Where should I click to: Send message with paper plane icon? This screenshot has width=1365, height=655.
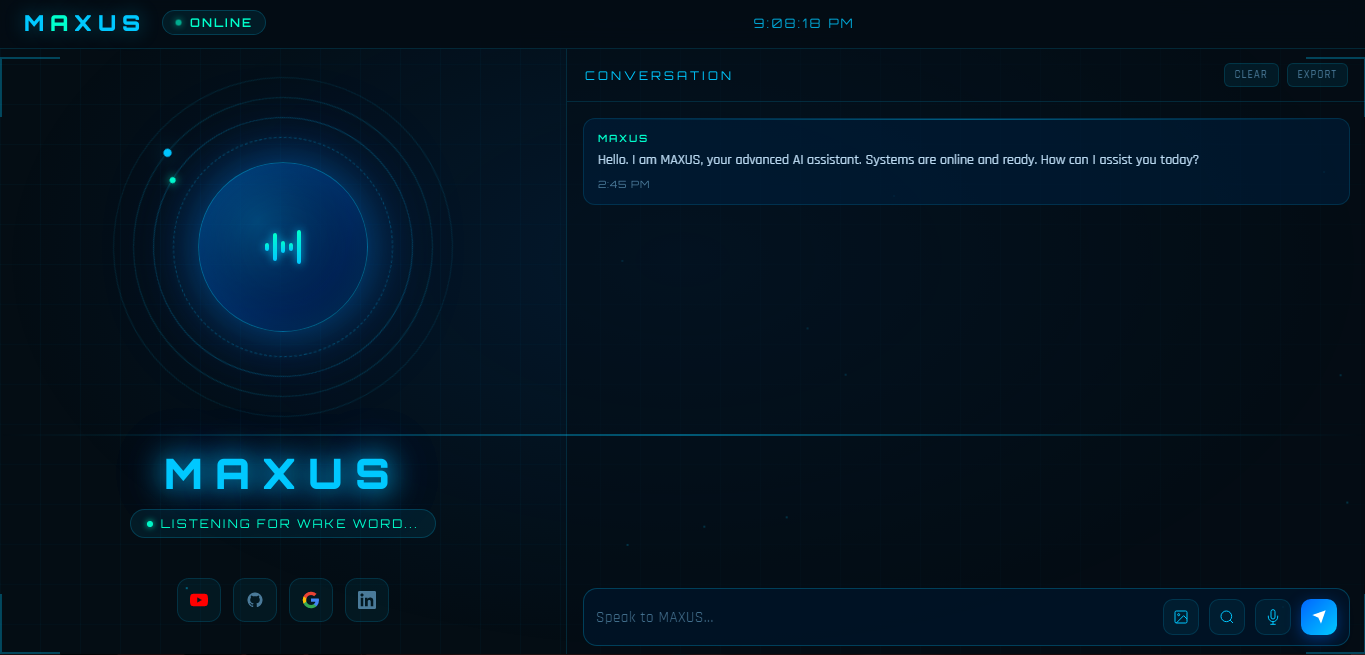coord(1319,617)
